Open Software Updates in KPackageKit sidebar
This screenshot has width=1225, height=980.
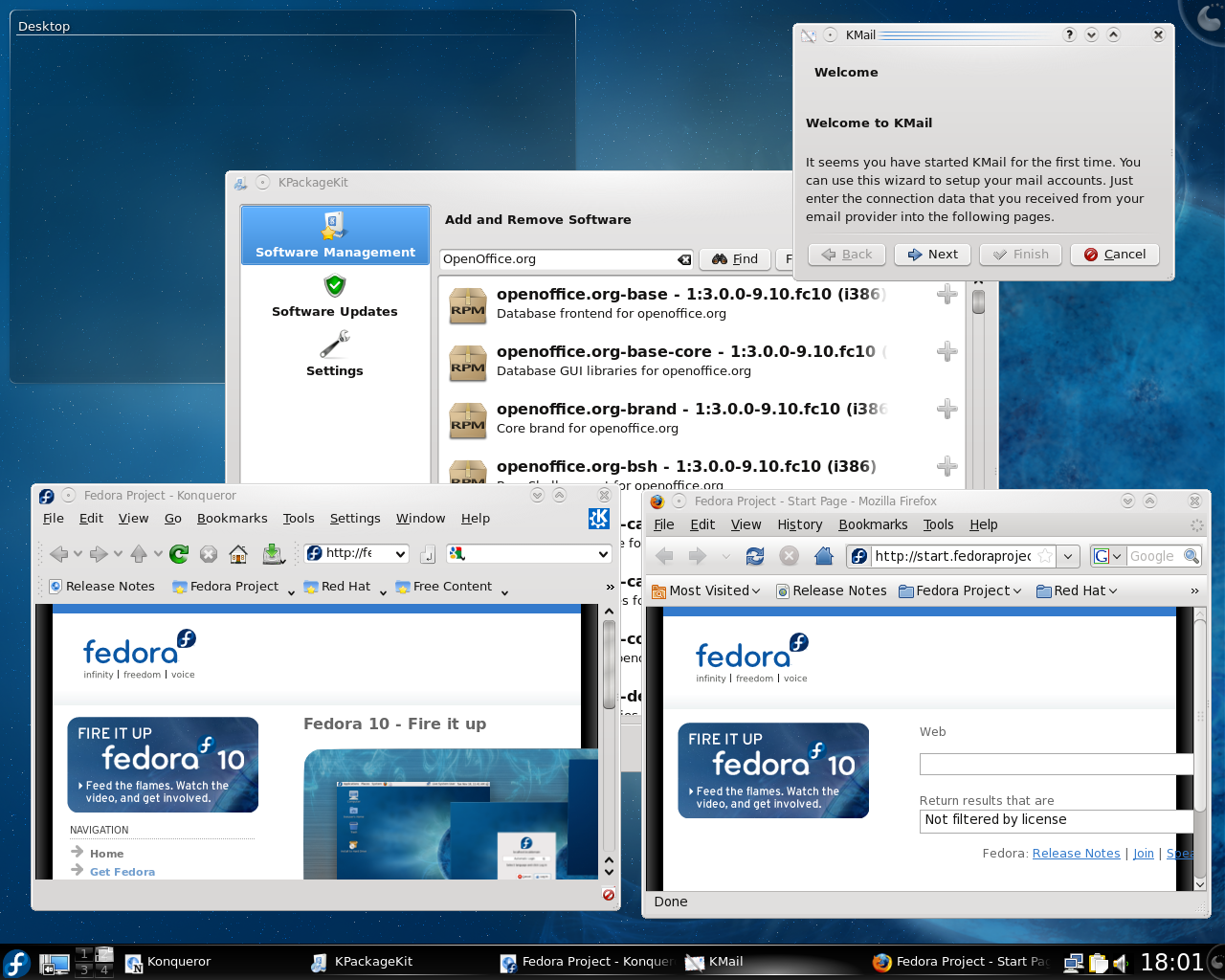point(335,297)
